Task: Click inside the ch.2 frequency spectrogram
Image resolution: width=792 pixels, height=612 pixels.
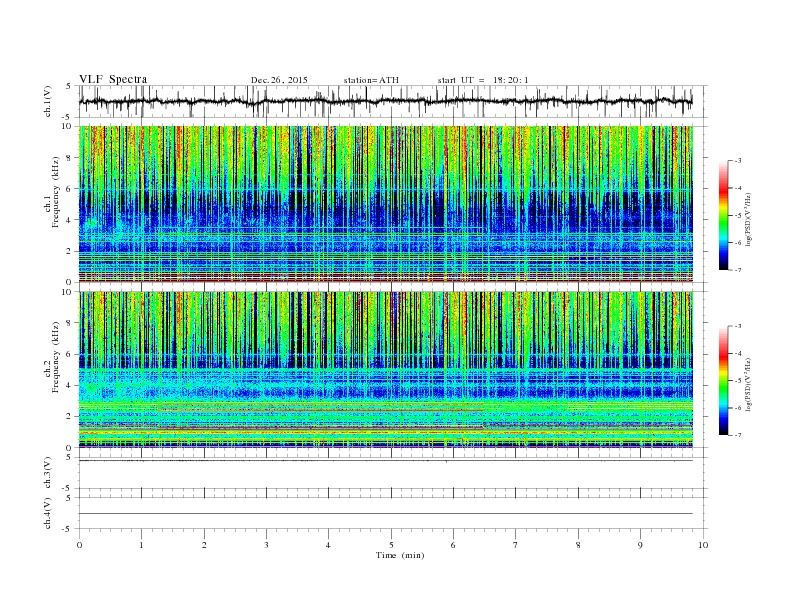Action: (x=385, y=370)
